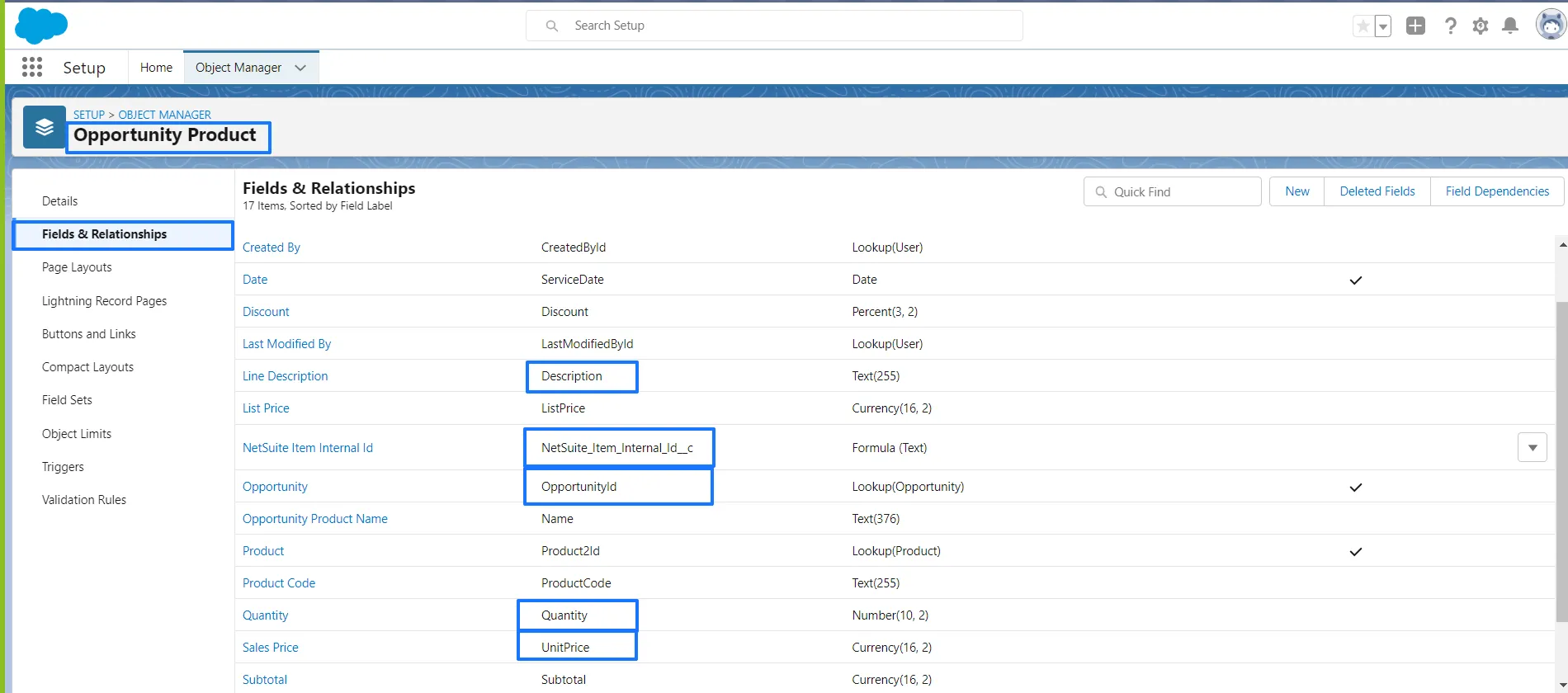
Task: Open the NetSuite Item Internal Id field link
Action: click(308, 448)
